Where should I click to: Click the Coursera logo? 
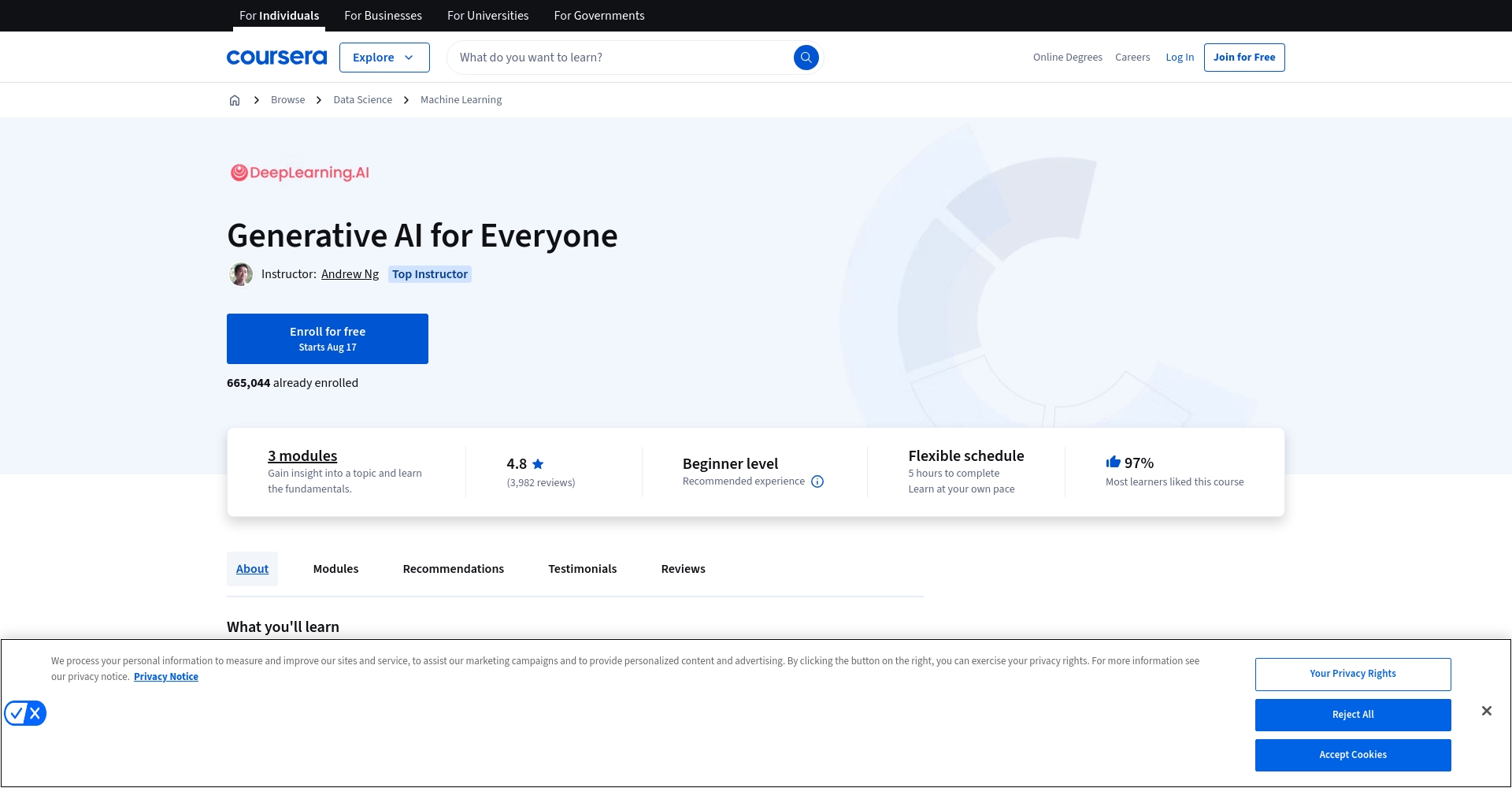click(276, 57)
